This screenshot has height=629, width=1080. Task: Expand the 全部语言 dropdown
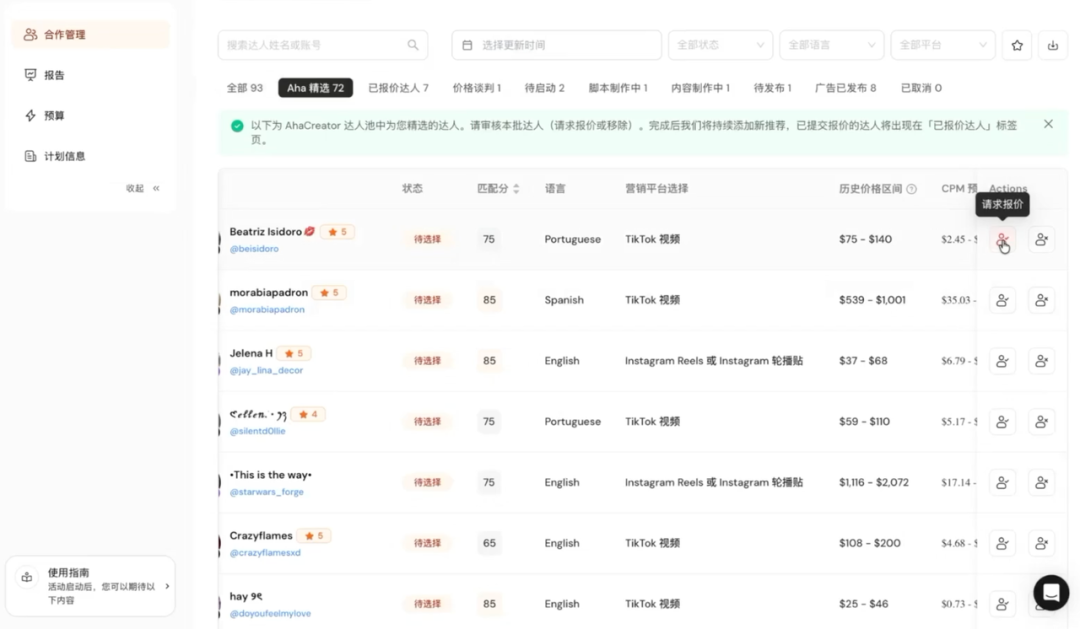[x=831, y=45]
